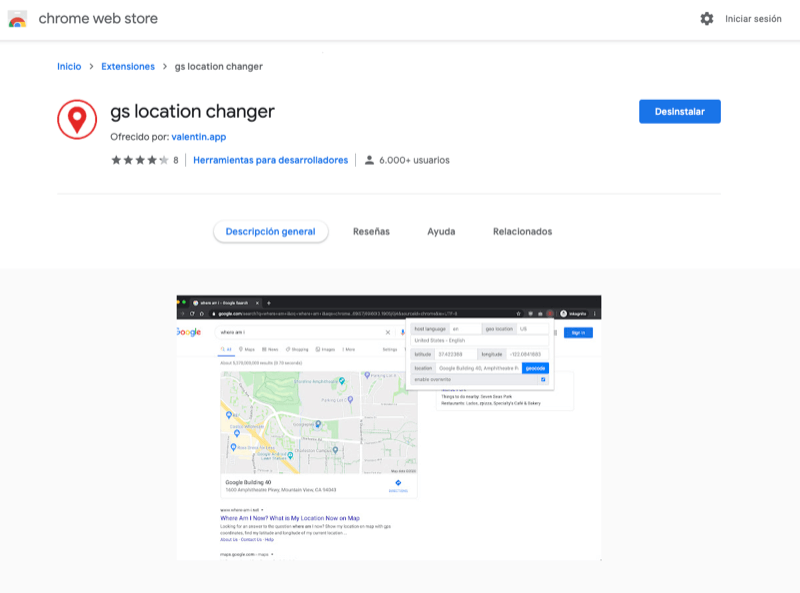Click the 'gs location changer' heading
This screenshot has height=593, width=800.
(x=192, y=112)
